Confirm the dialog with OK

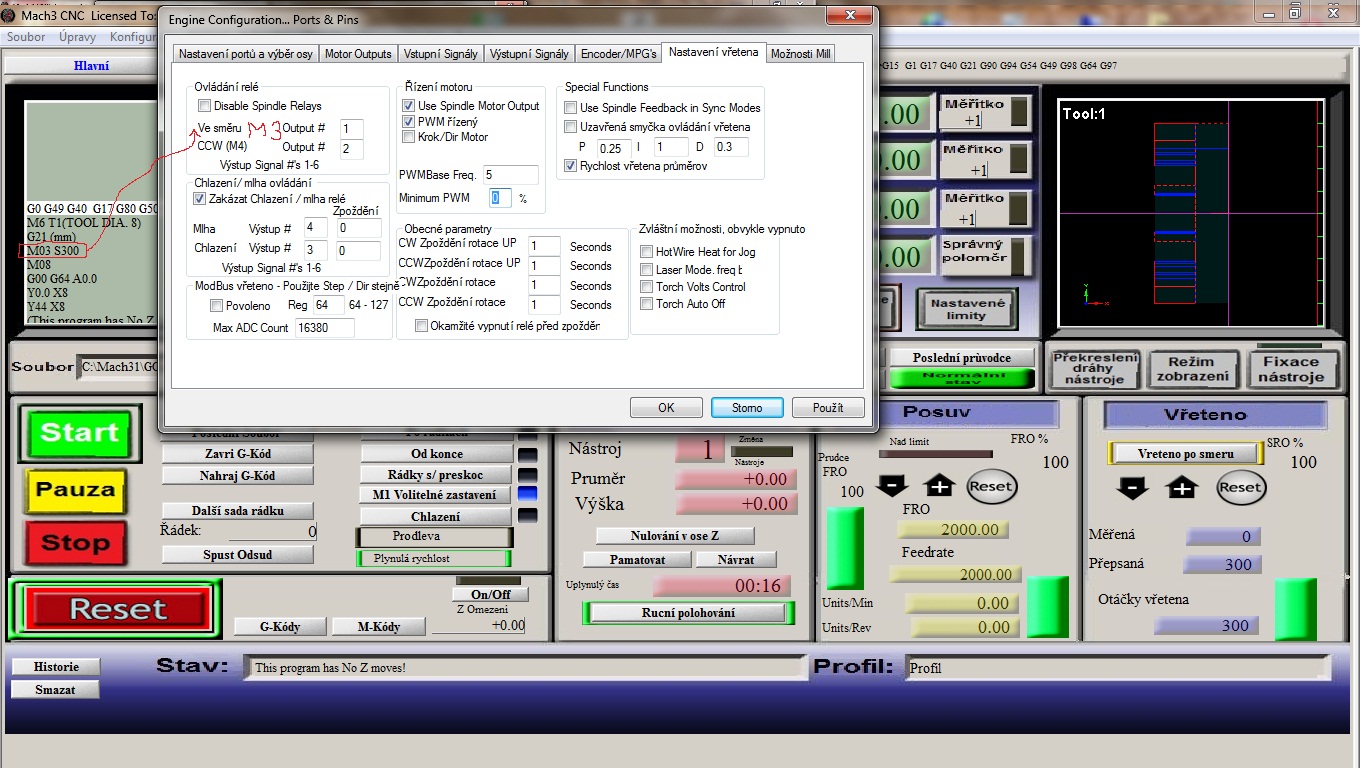[x=666, y=408]
